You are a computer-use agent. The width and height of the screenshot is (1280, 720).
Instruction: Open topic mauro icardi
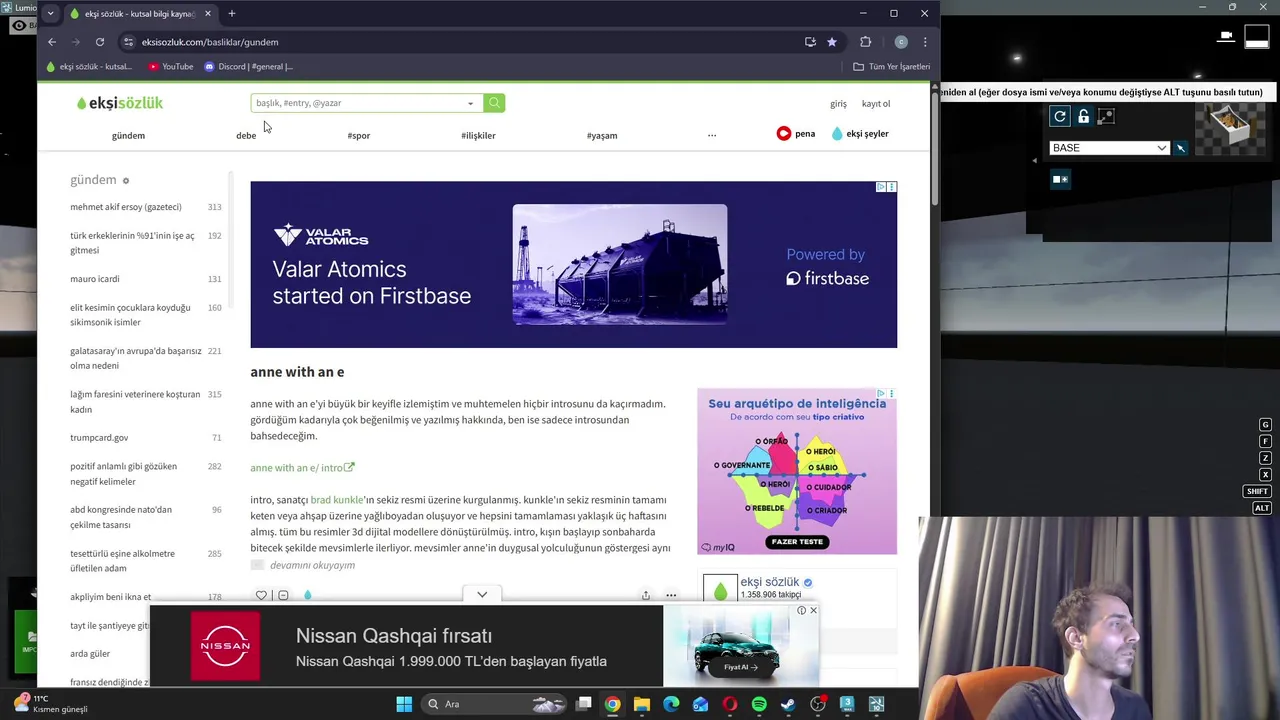[95, 279]
